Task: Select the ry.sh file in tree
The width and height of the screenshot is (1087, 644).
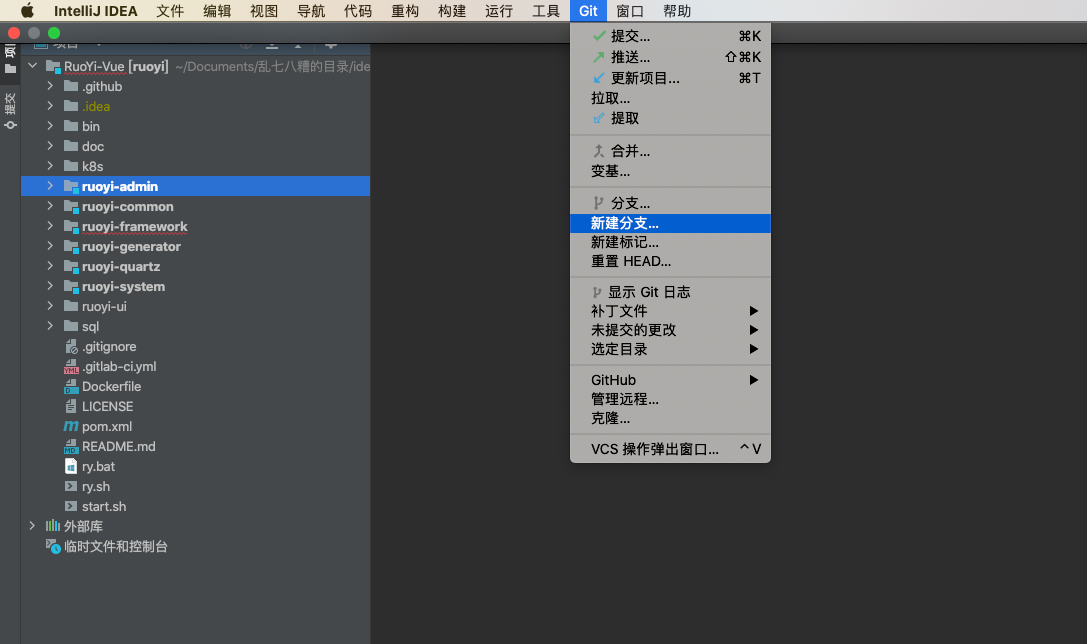Action: 96,486
